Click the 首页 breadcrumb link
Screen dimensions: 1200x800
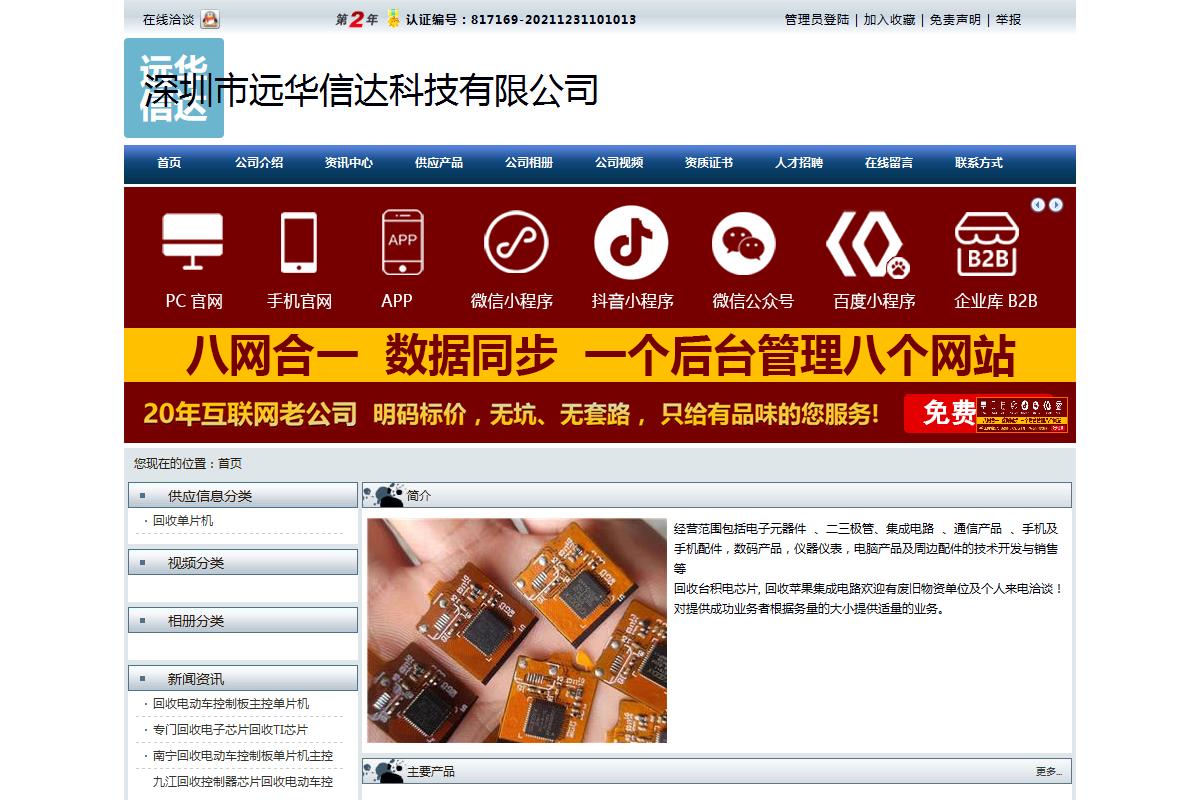[x=230, y=463]
